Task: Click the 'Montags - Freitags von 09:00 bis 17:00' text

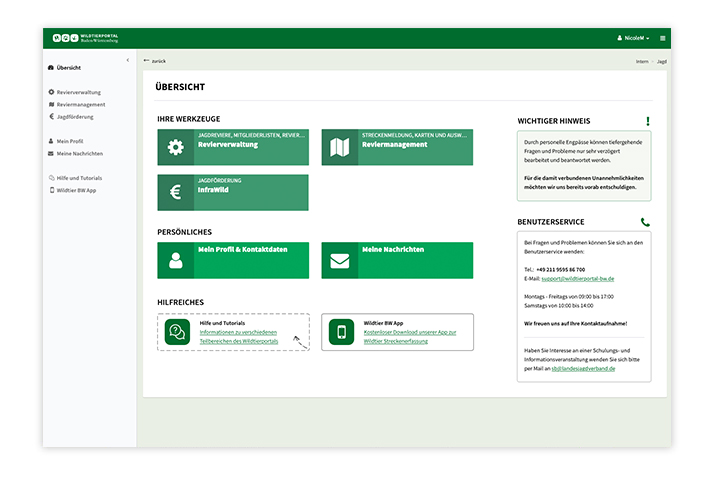Action: point(569,297)
